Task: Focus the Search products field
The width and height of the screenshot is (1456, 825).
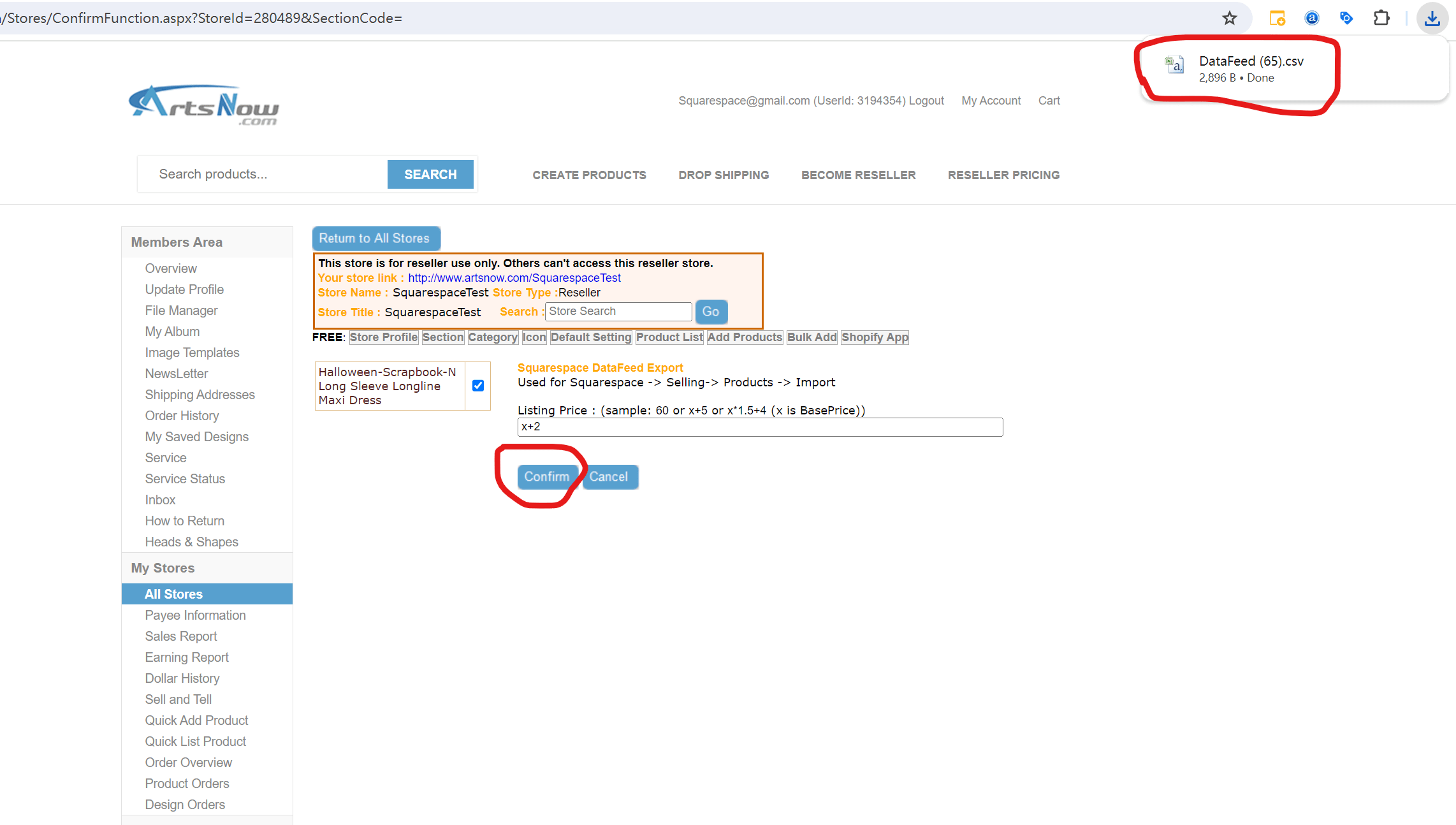Action: coord(263,174)
